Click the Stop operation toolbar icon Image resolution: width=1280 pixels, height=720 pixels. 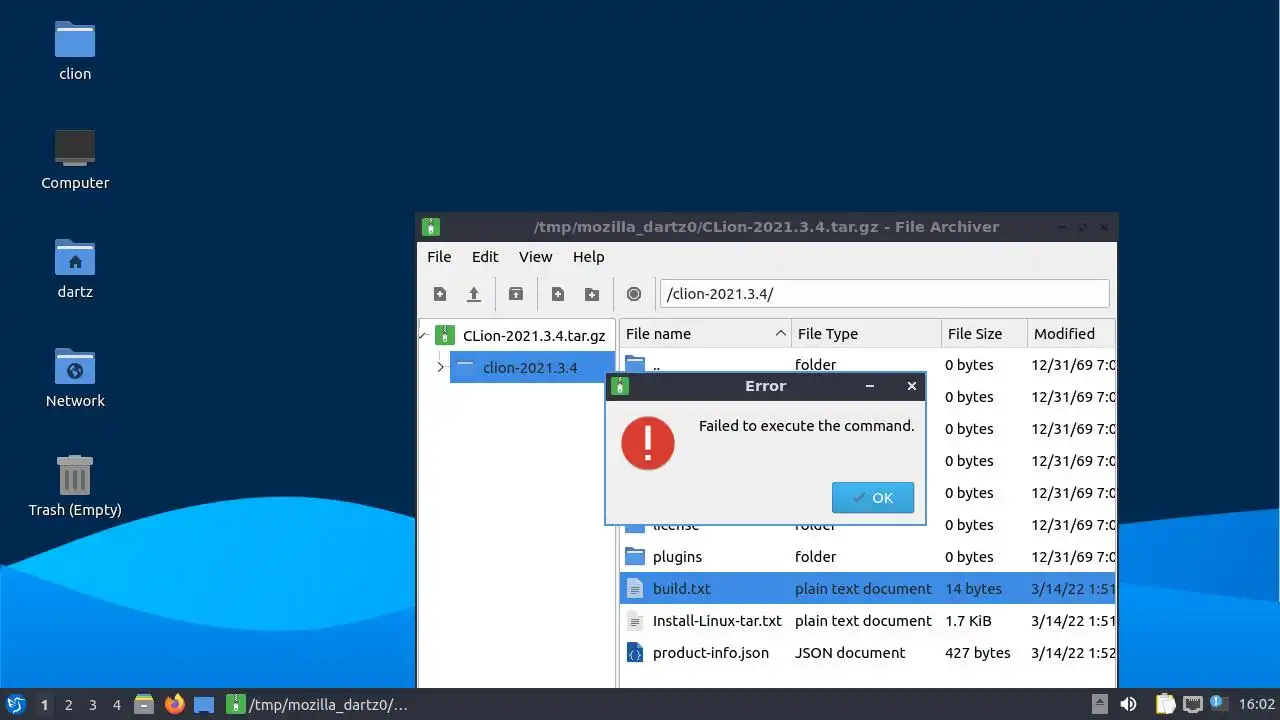tap(634, 294)
